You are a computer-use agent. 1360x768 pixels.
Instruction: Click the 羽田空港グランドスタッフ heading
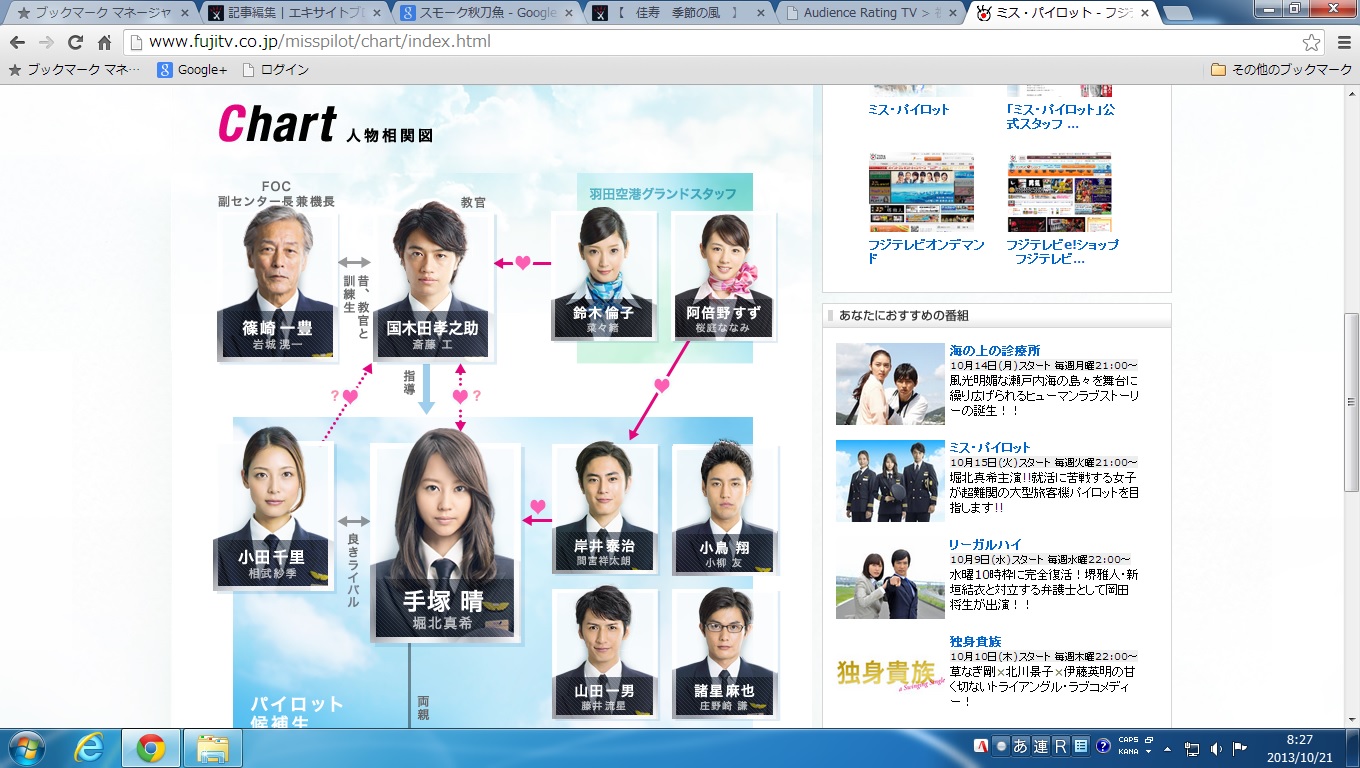click(x=663, y=193)
